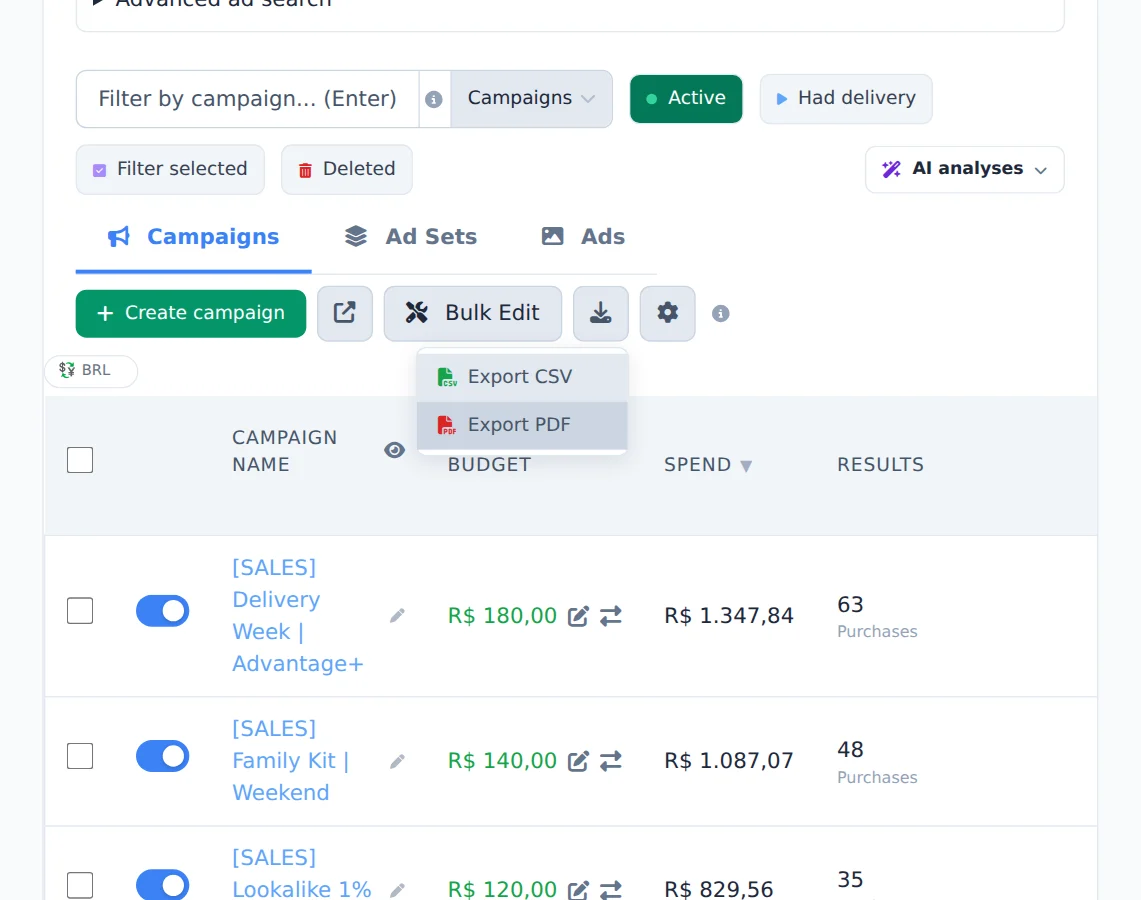Edit the R$ 140,00 budget
The image size is (1141, 900).
pos(578,761)
